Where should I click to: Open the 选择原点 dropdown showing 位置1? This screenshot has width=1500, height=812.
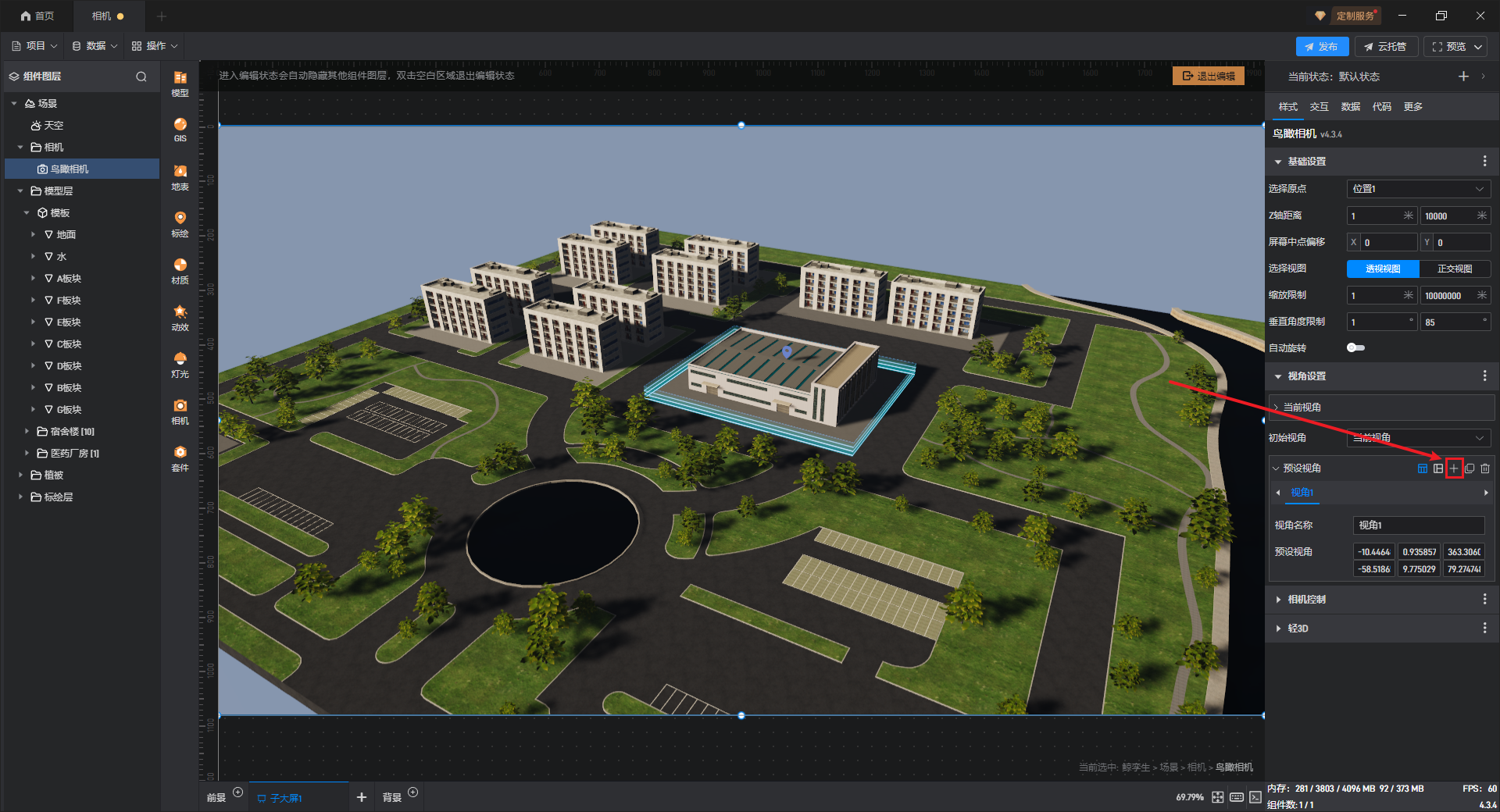point(1418,189)
